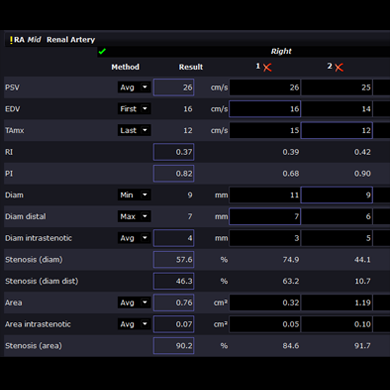Click the Diam distal row label

(26, 216)
